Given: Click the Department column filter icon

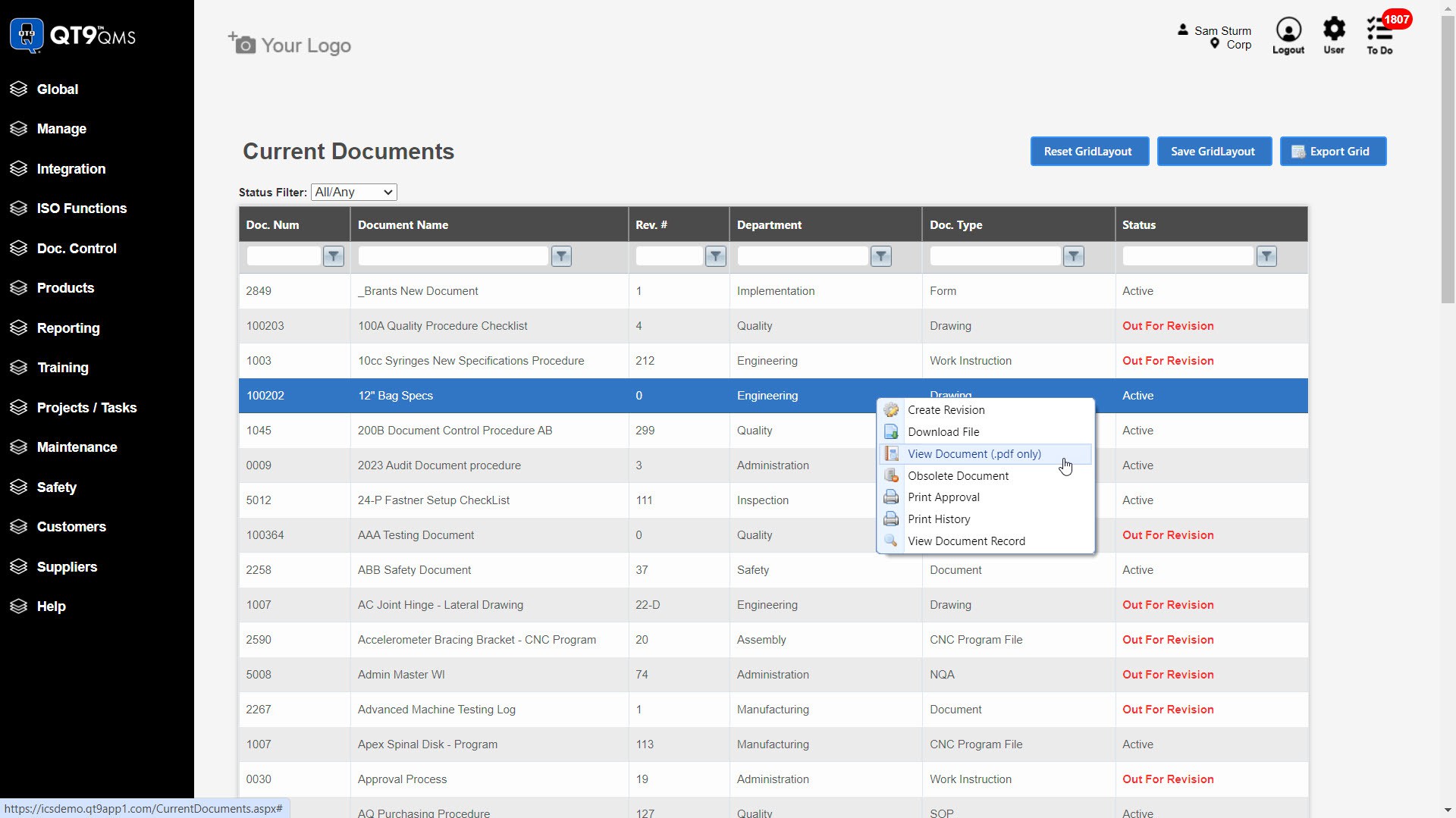Looking at the screenshot, I should 880,256.
